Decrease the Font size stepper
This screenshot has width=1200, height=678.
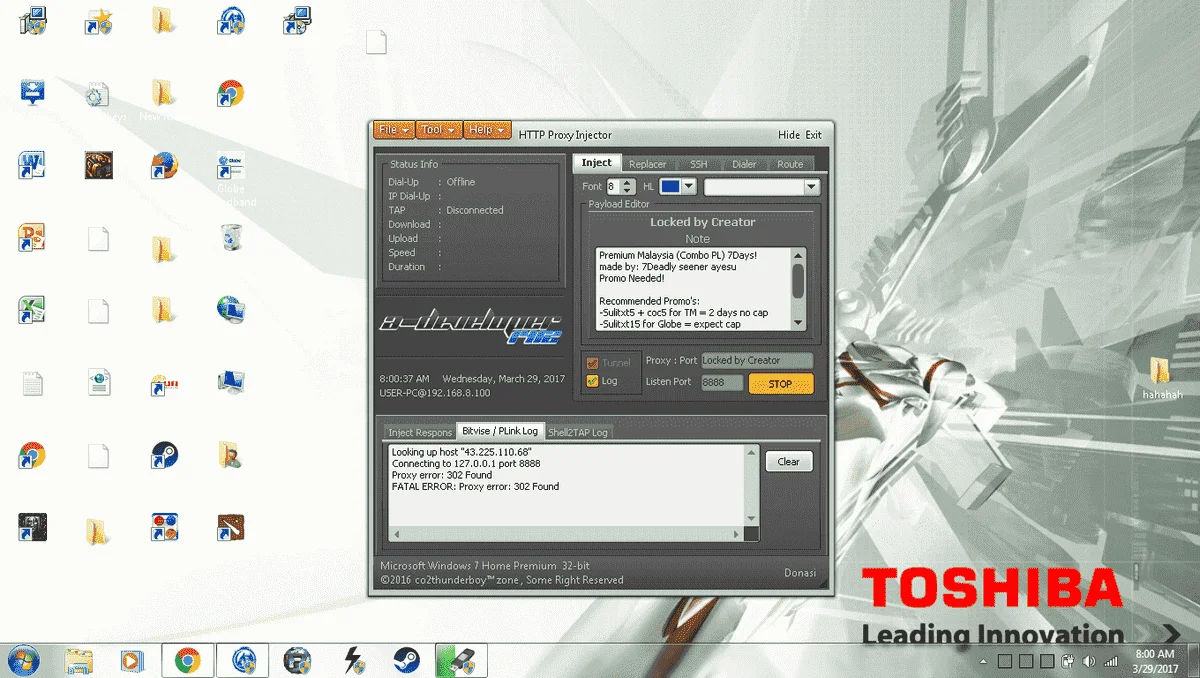(628, 191)
